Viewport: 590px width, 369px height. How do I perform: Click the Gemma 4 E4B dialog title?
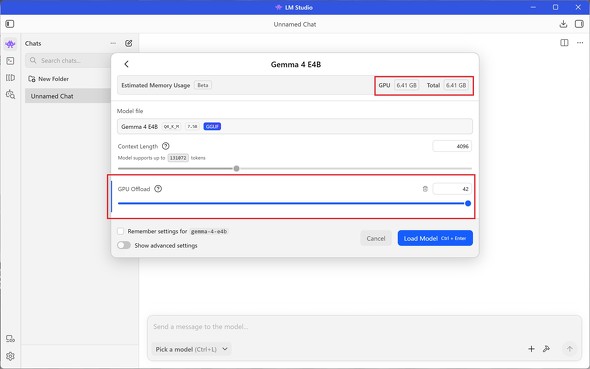pos(296,64)
